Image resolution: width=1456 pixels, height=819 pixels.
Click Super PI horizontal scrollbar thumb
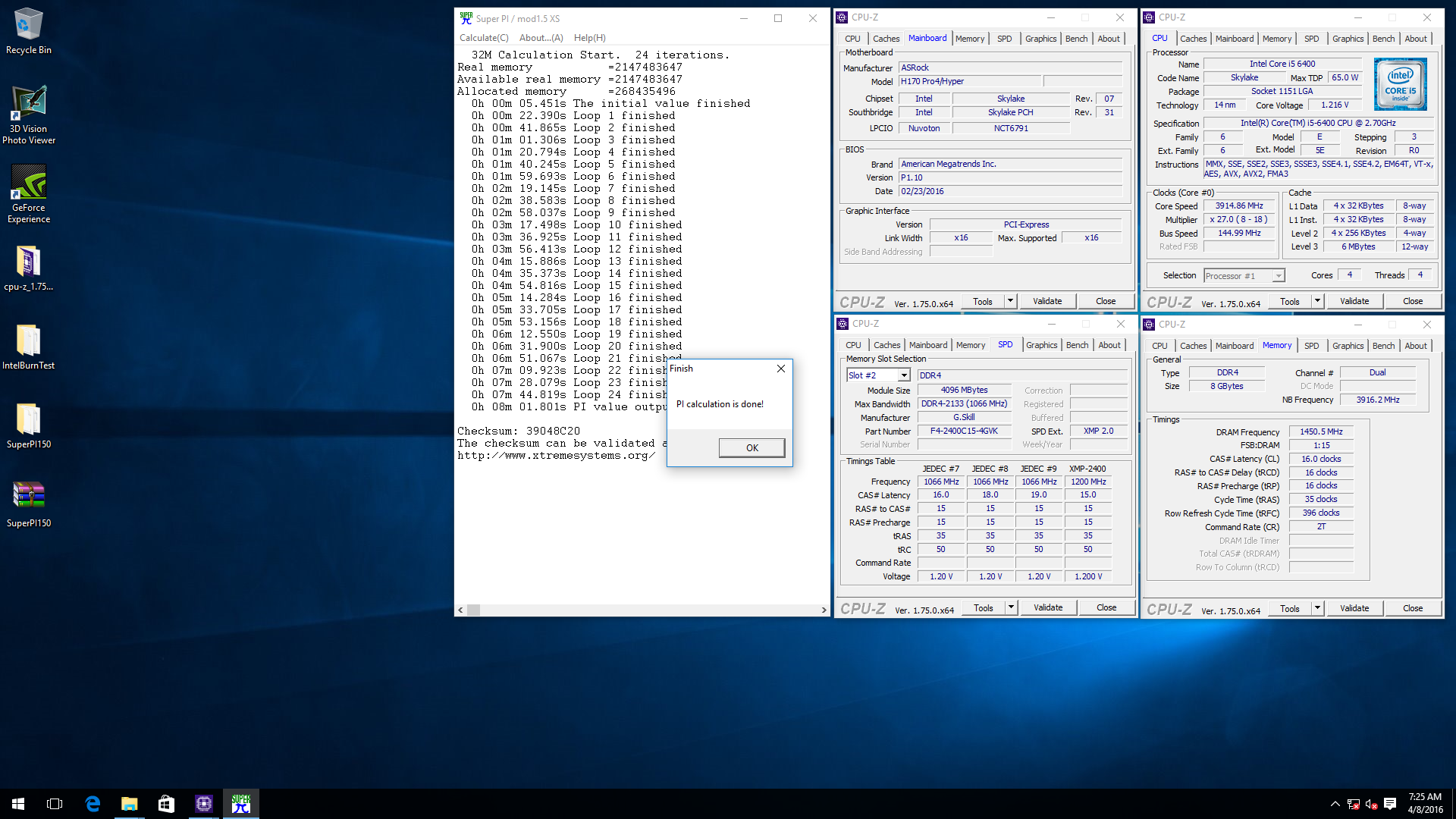pos(473,610)
